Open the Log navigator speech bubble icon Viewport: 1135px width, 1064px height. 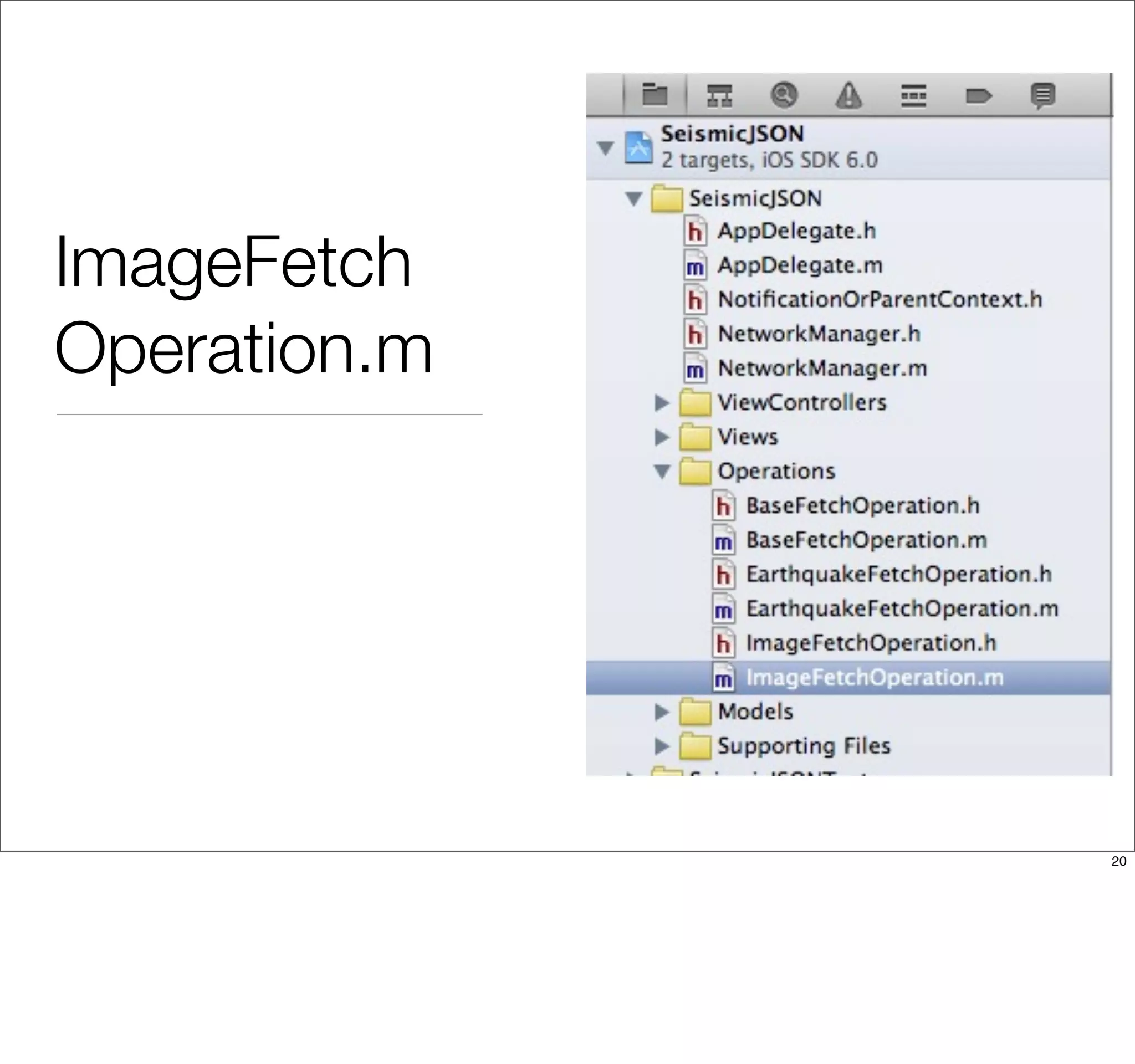click(1043, 95)
